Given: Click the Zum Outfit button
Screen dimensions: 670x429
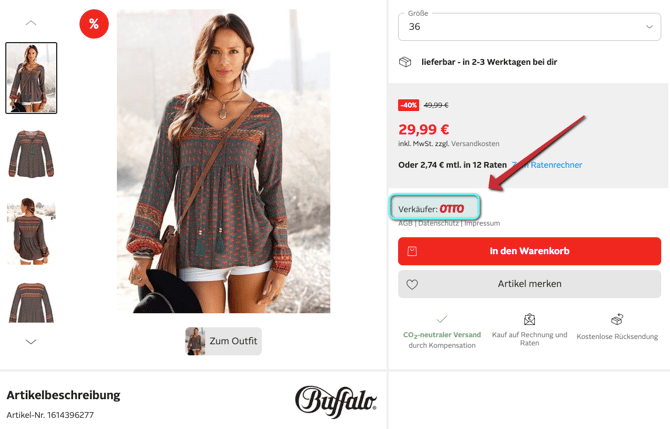Looking at the screenshot, I should [x=223, y=341].
